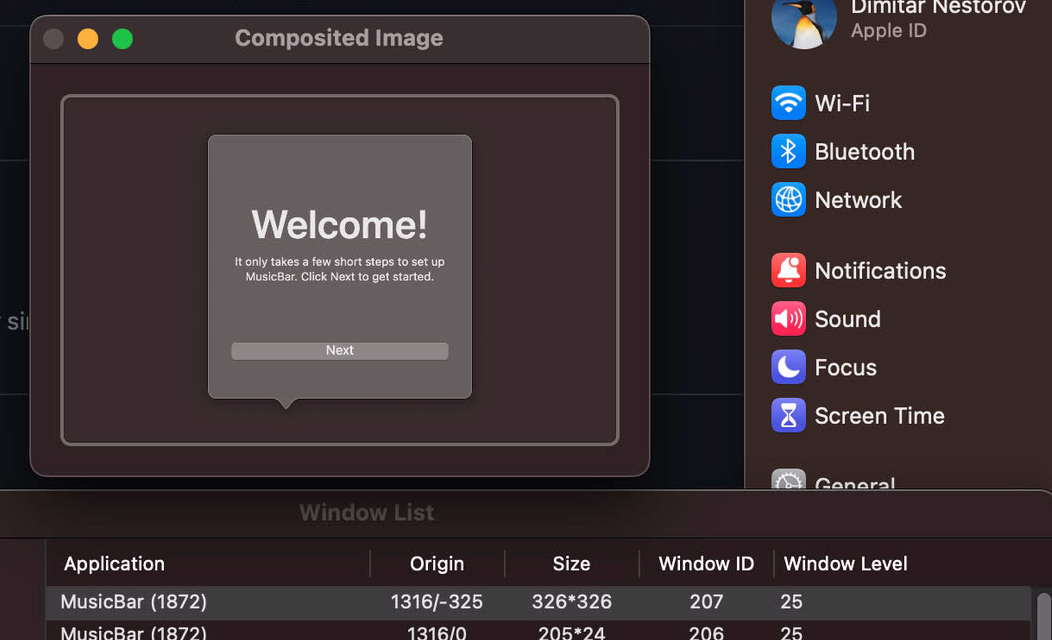Viewport: 1052px width, 640px height.
Task: Click the window ID cell 207
Action: pyautogui.click(x=706, y=602)
